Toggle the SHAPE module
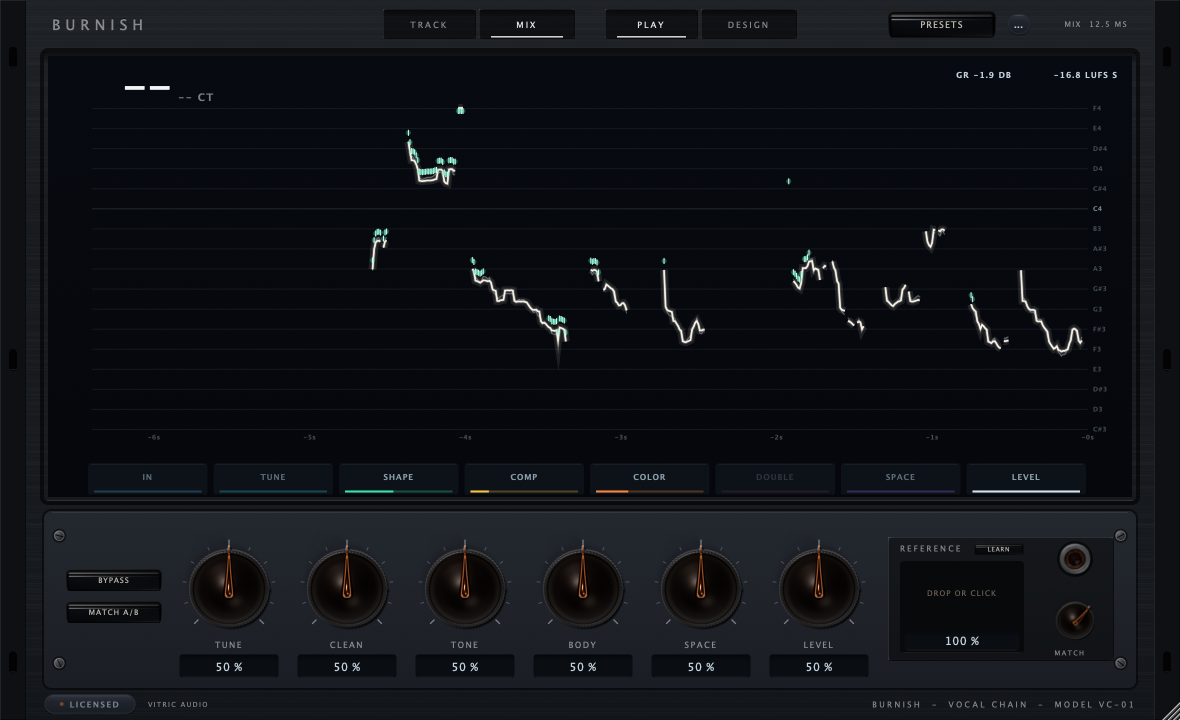 [398, 479]
